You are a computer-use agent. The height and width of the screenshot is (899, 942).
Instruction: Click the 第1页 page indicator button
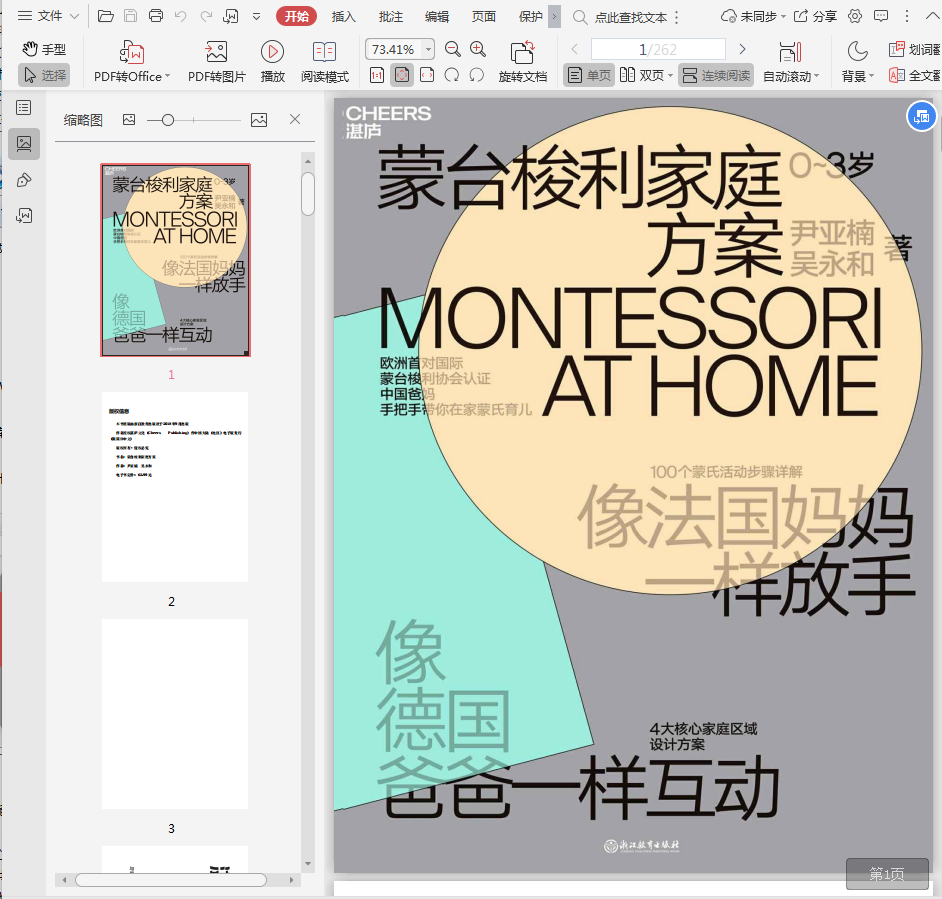pyautogui.click(x=887, y=874)
